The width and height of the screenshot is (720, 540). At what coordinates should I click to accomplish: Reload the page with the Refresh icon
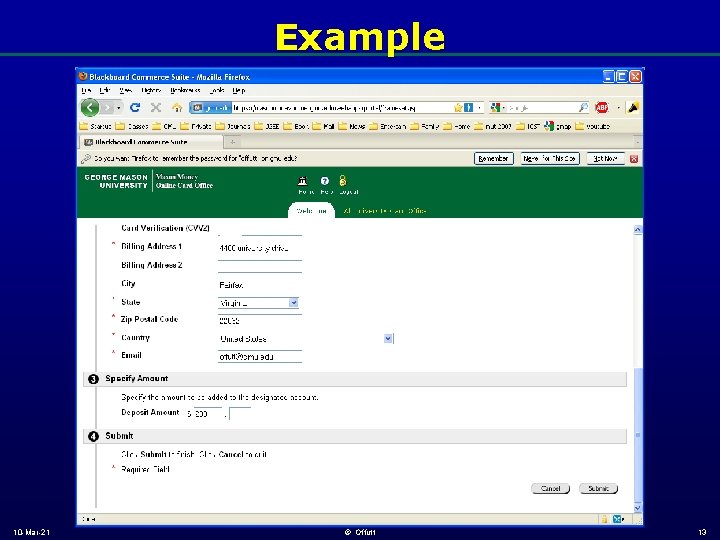point(135,107)
